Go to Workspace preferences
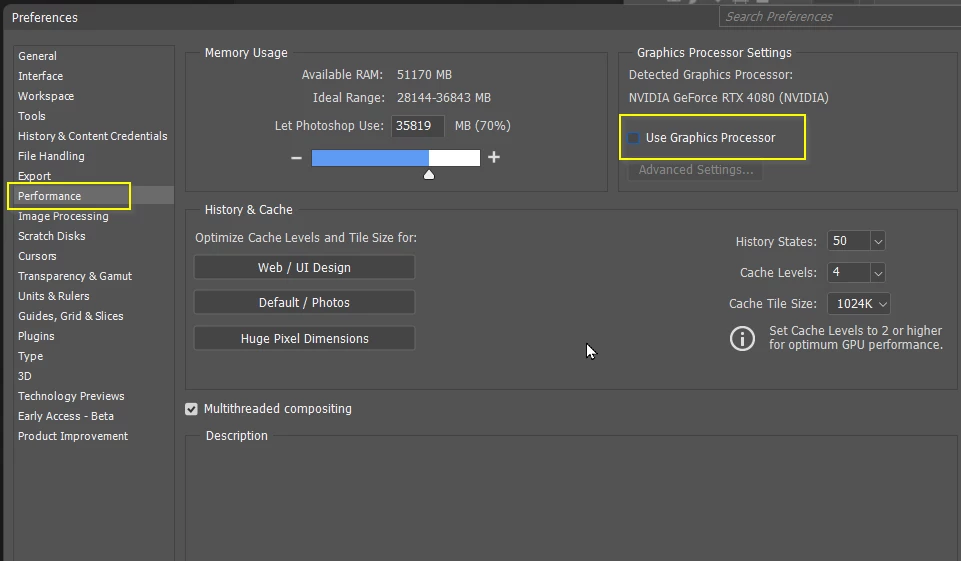961x561 pixels. [46, 96]
